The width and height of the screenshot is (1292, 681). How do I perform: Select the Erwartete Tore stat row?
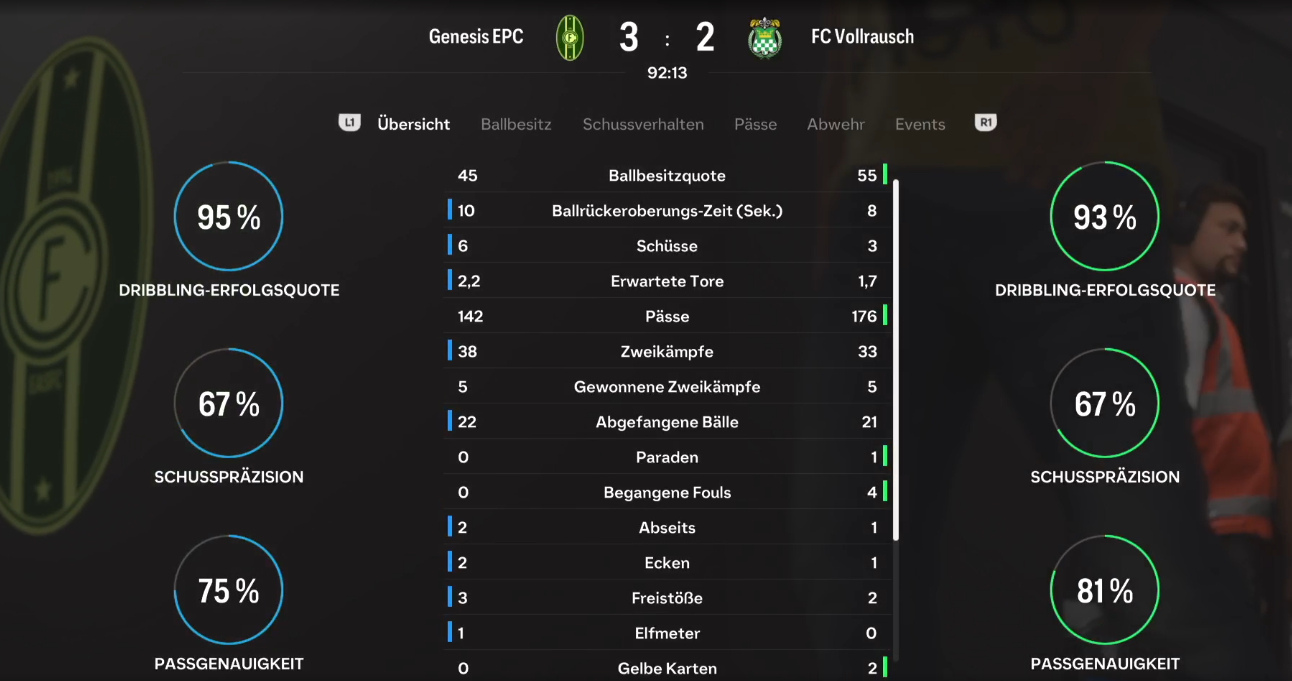tap(667, 281)
